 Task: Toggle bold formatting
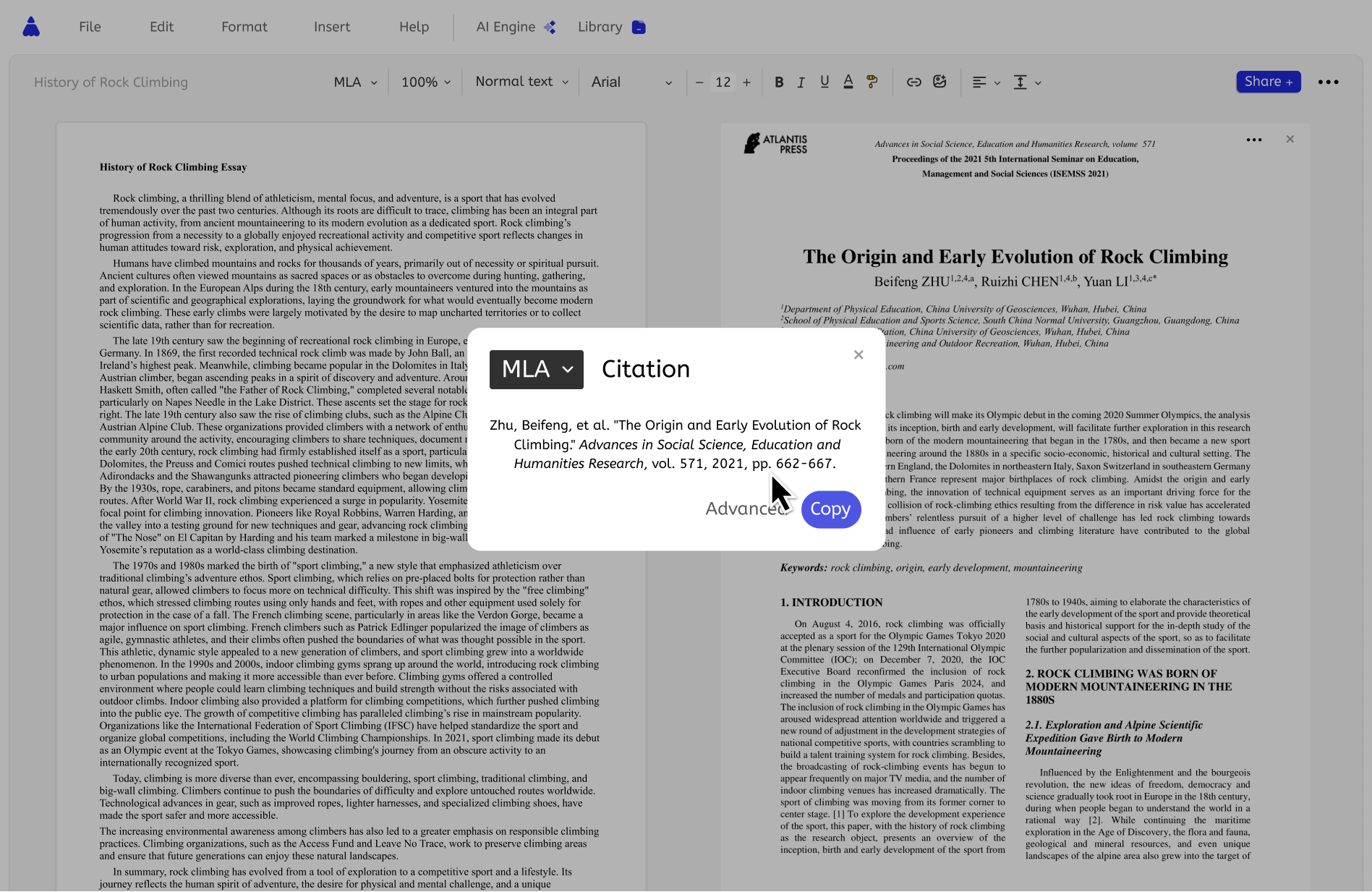point(779,82)
